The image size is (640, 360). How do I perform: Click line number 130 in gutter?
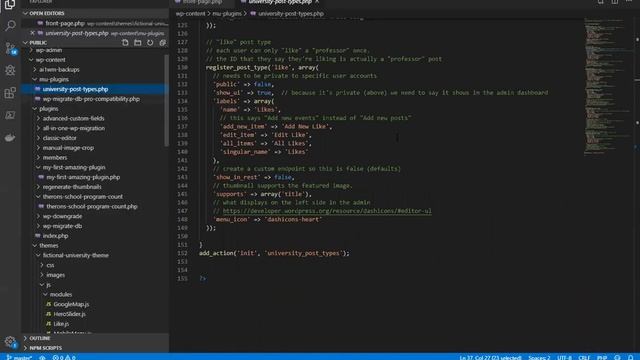[x=182, y=67]
